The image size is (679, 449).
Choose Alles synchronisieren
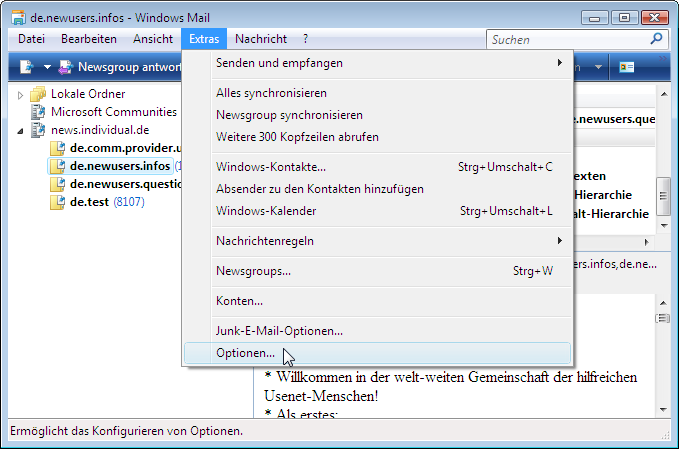[378, 93]
